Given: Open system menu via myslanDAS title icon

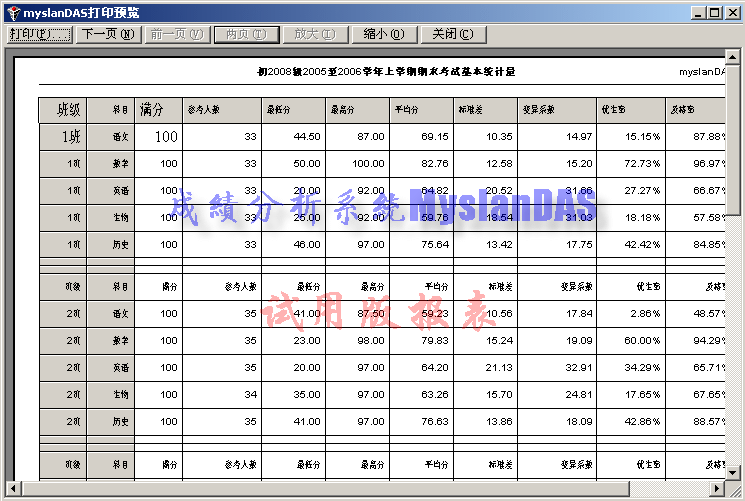Looking at the screenshot, I should click(12, 12).
